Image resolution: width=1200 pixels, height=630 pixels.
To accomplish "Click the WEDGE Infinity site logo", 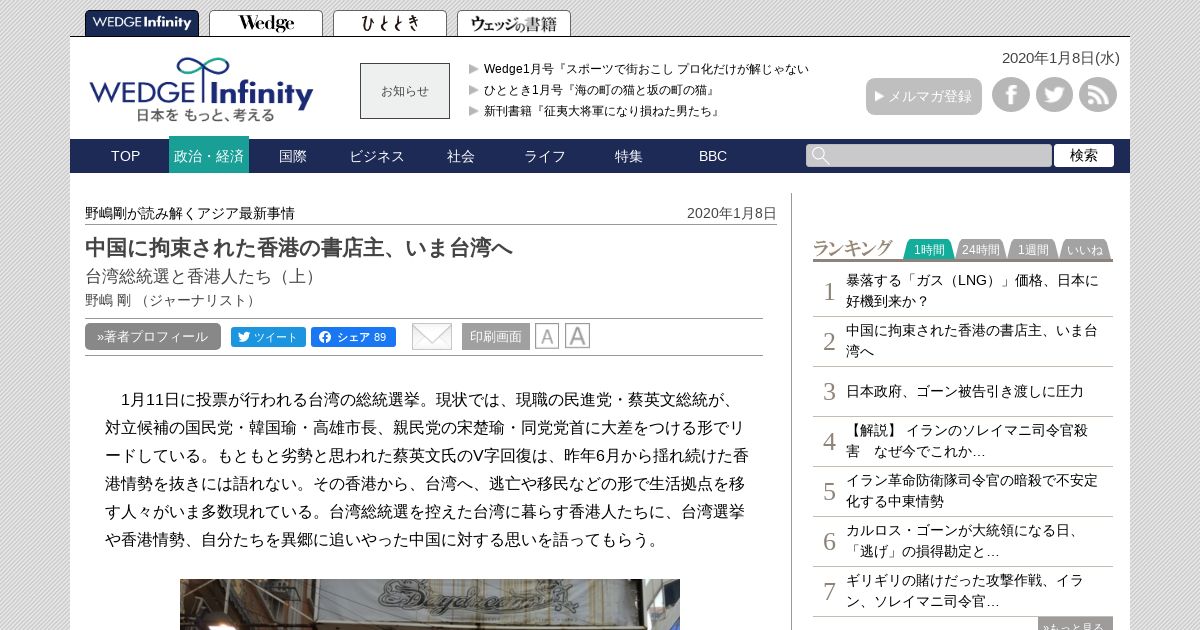I will [x=201, y=89].
